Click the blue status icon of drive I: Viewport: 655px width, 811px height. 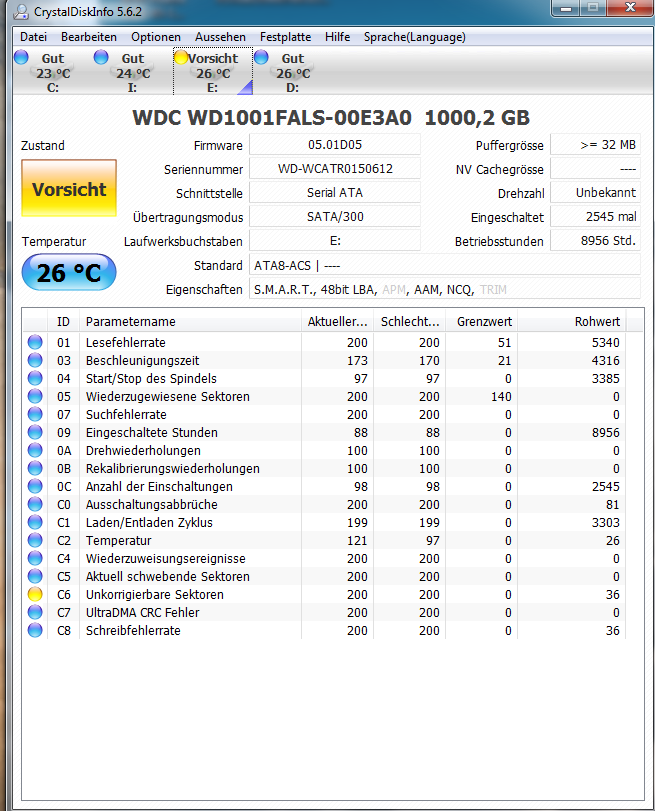tap(101, 57)
